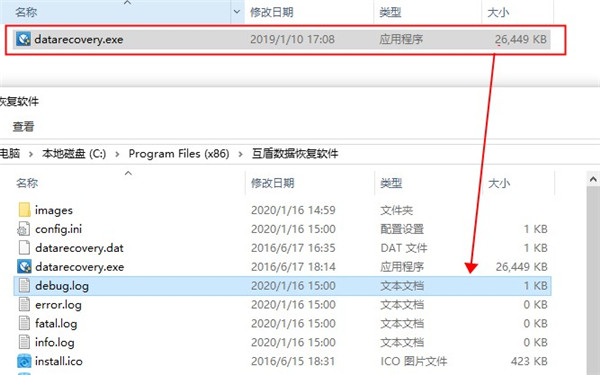This screenshot has height=375, width=600.
Task: Sort by 修改日期 column in the lower window
Action: point(272,183)
